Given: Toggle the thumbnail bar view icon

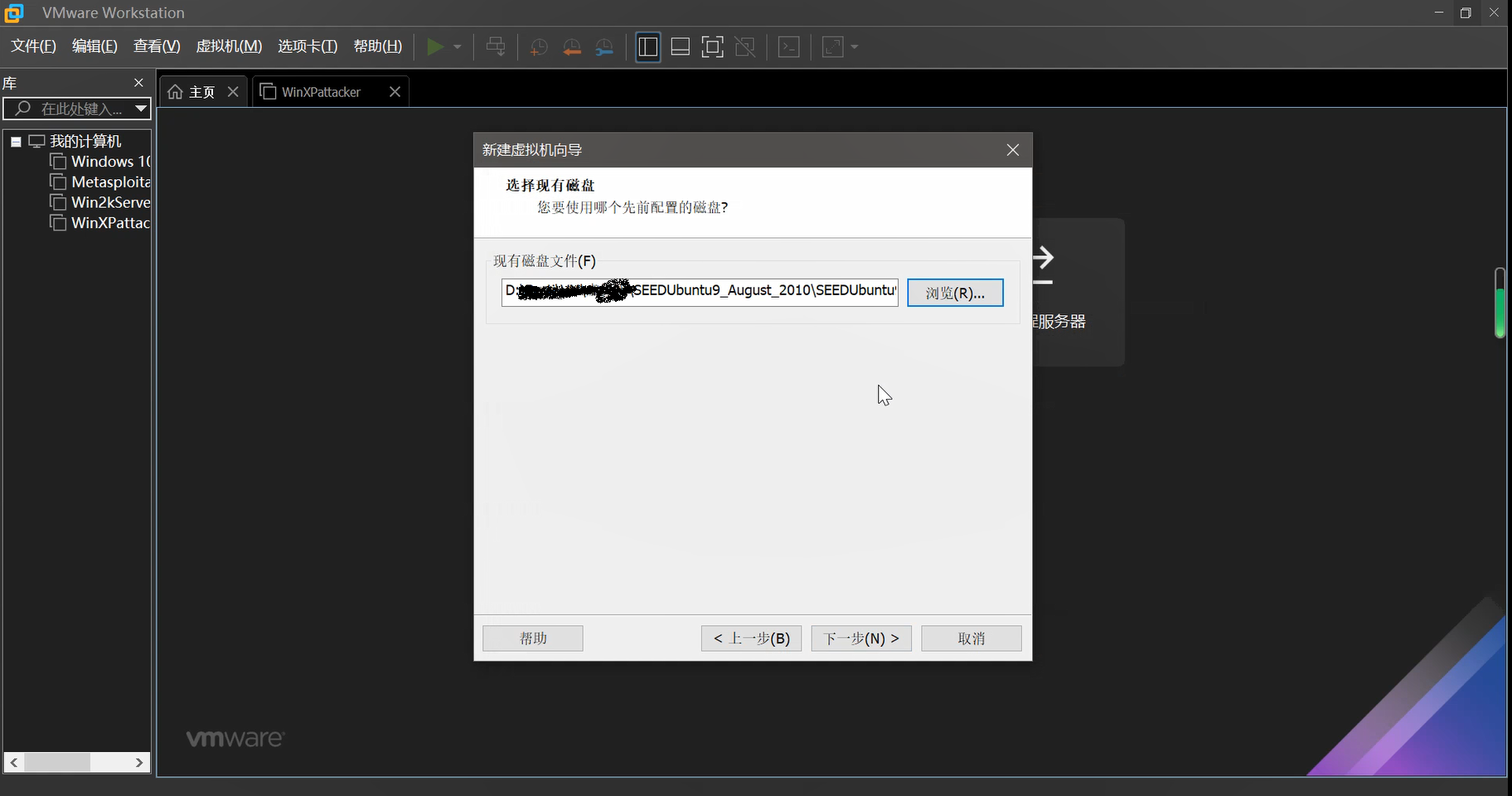Looking at the screenshot, I should click(x=681, y=47).
